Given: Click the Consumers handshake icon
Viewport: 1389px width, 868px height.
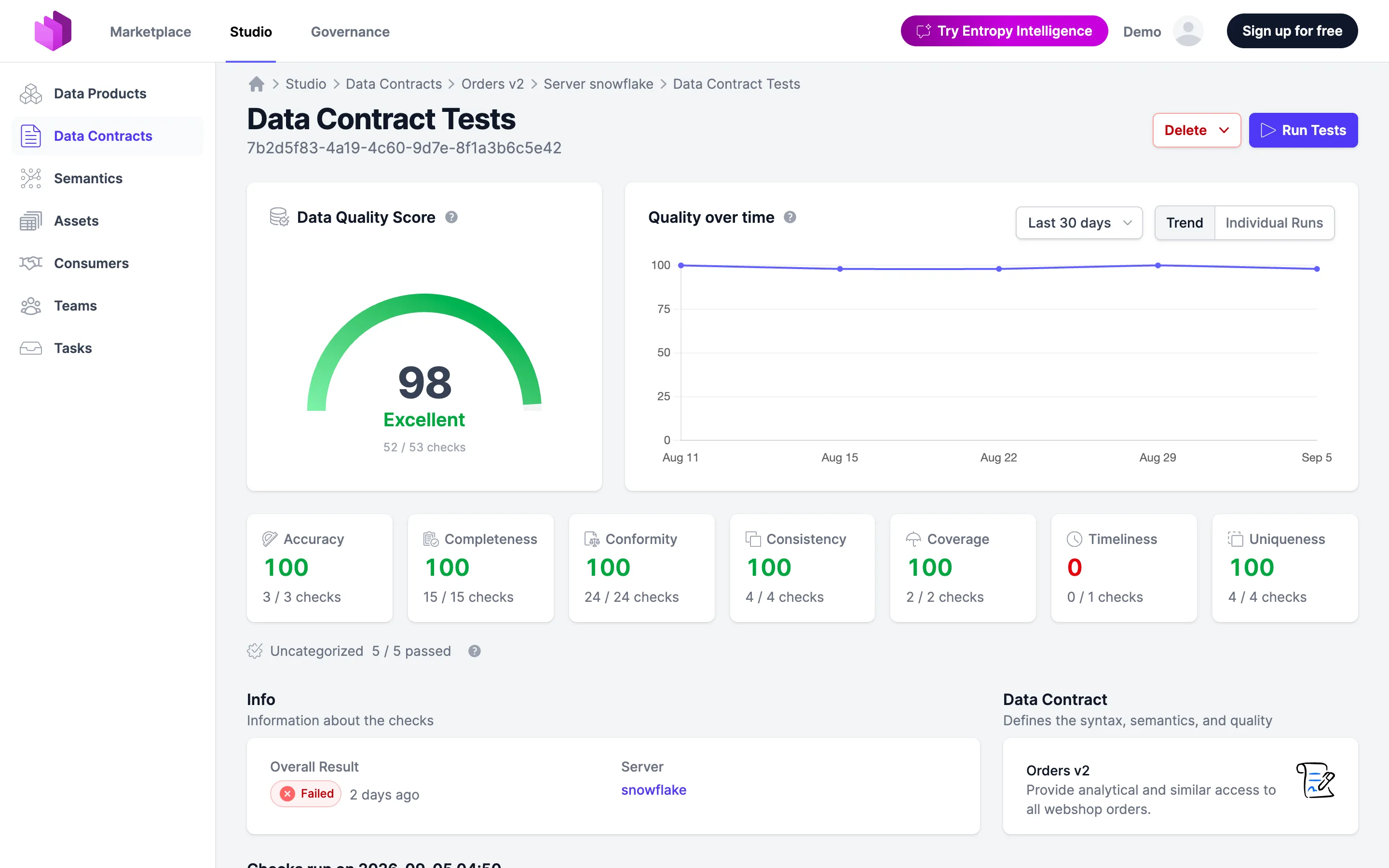Looking at the screenshot, I should point(31,263).
